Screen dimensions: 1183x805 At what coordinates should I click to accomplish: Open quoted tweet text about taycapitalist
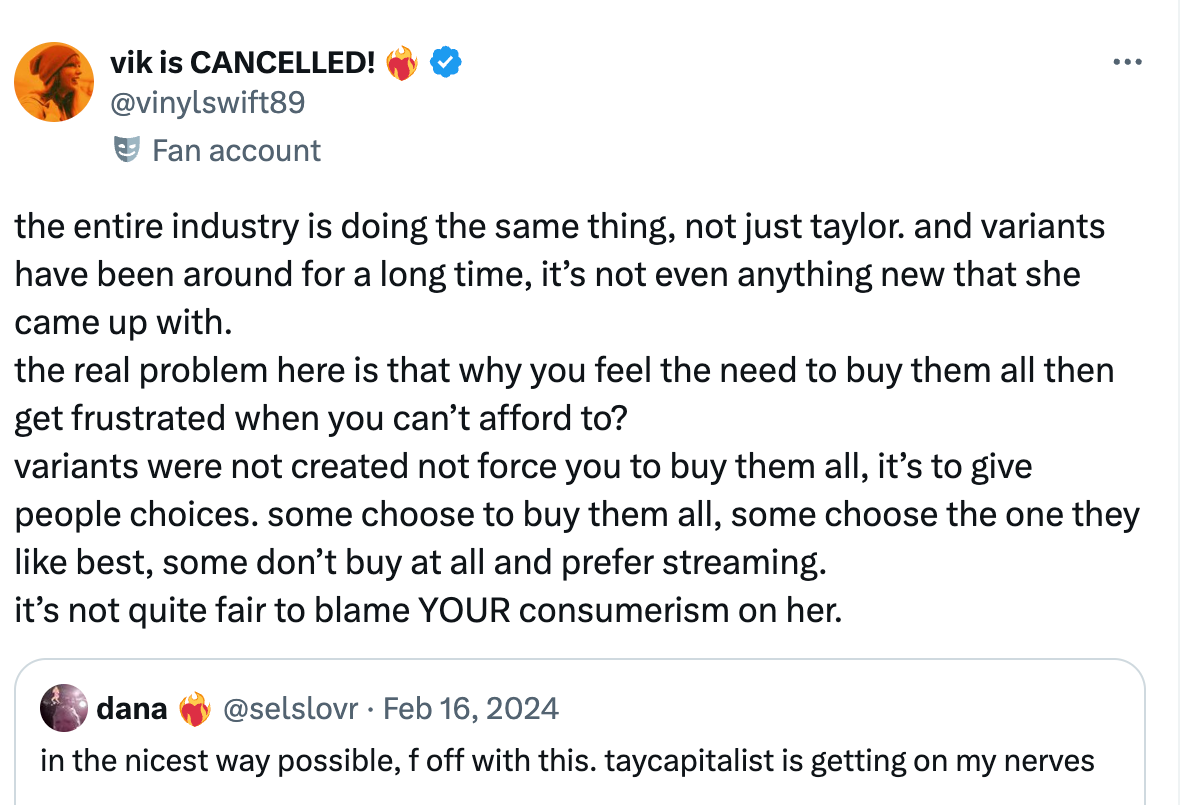pyautogui.click(x=567, y=760)
